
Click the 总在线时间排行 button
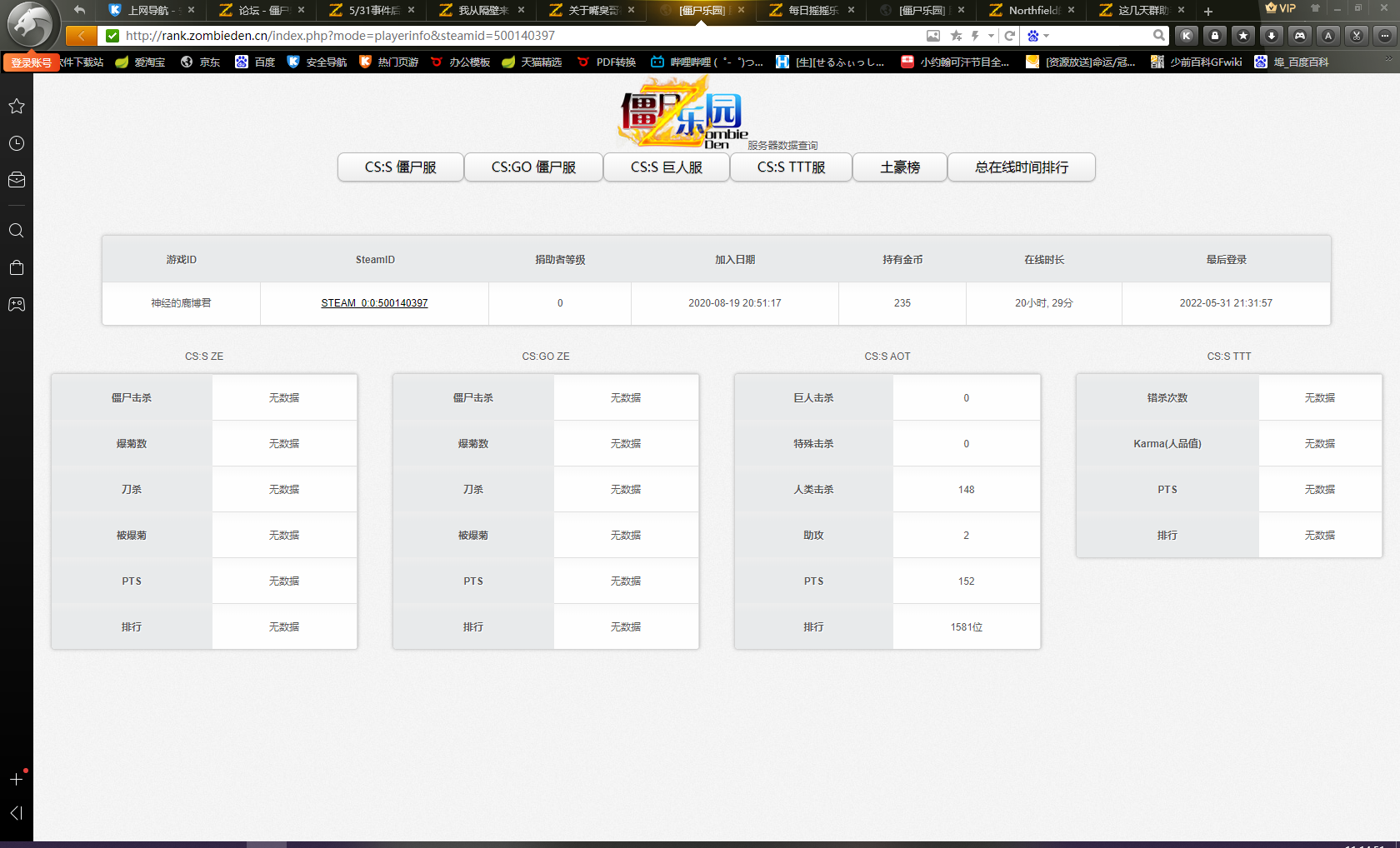pyautogui.click(x=1022, y=167)
